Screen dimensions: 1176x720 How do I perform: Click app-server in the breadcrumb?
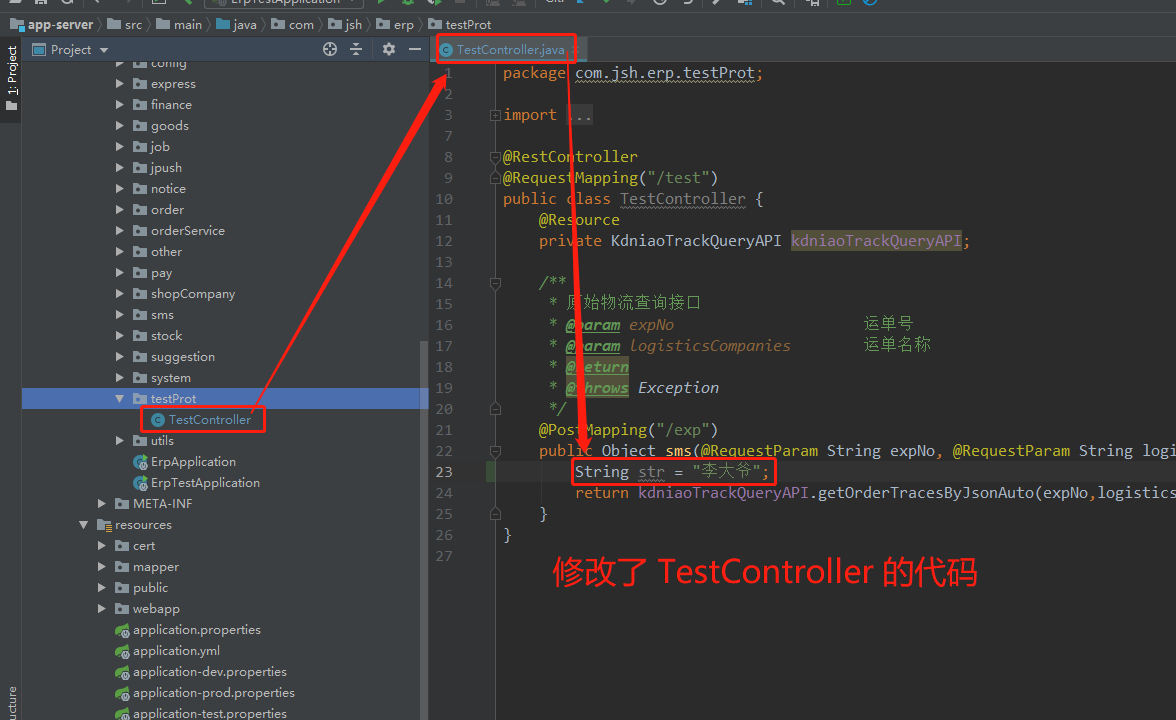point(60,25)
